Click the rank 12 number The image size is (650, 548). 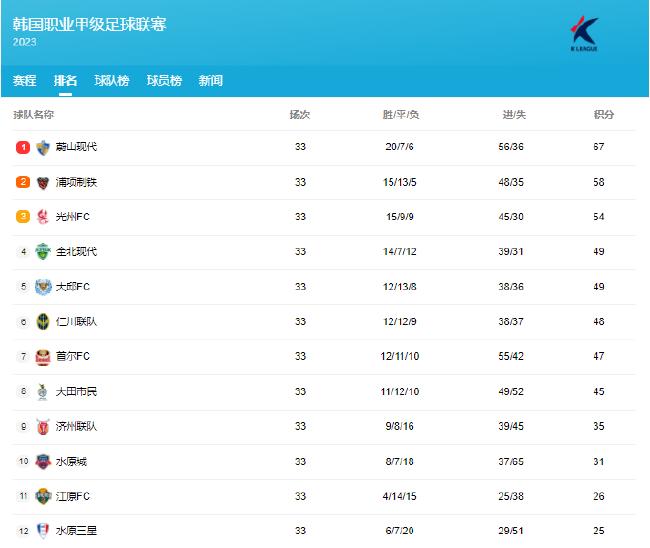pos(24,531)
